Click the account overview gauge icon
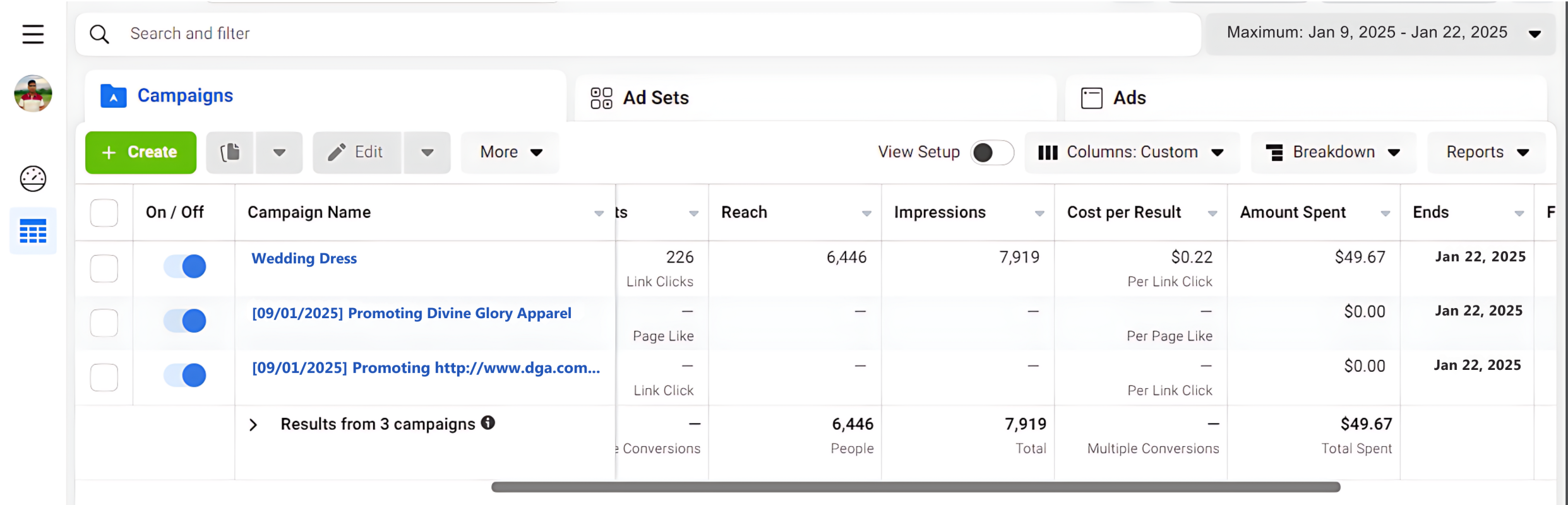This screenshot has height=505, width=1568. [x=33, y=179]
